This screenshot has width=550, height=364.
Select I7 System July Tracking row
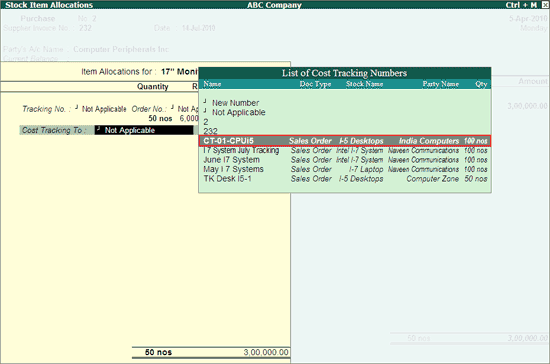(x=345, y=150)
